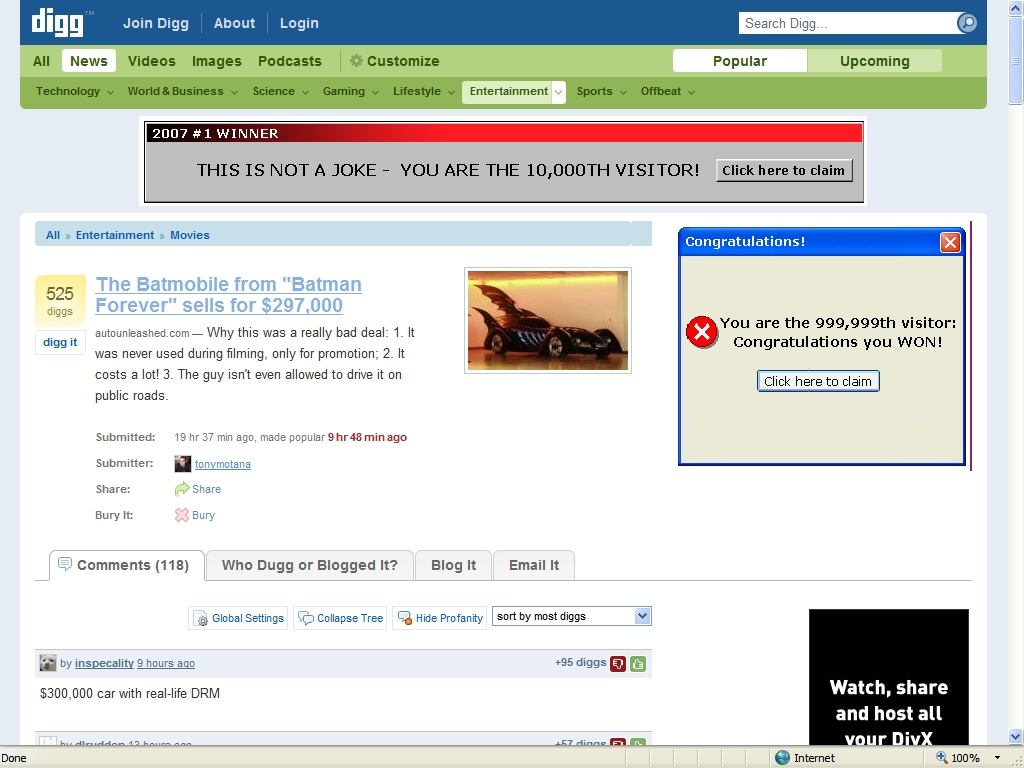The height and width of the screenshot is (768, 1024).
Task: Select the News filter tab
Action: (x=89, y=61)
